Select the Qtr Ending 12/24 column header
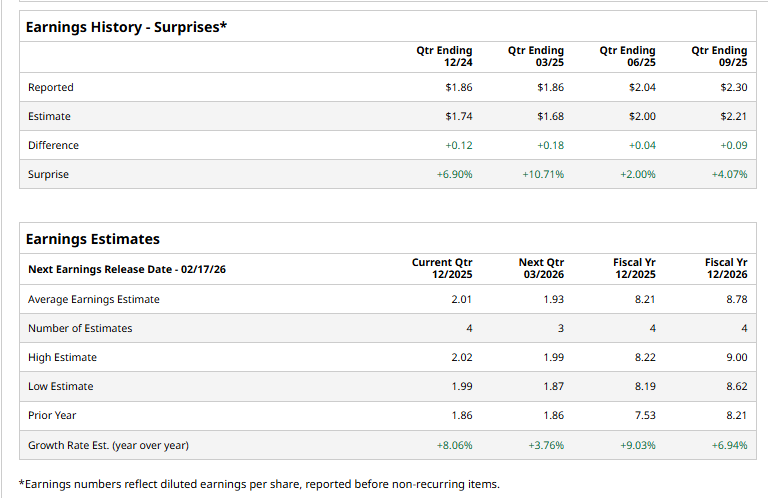768x498 pixels. [x=444, y=56]
